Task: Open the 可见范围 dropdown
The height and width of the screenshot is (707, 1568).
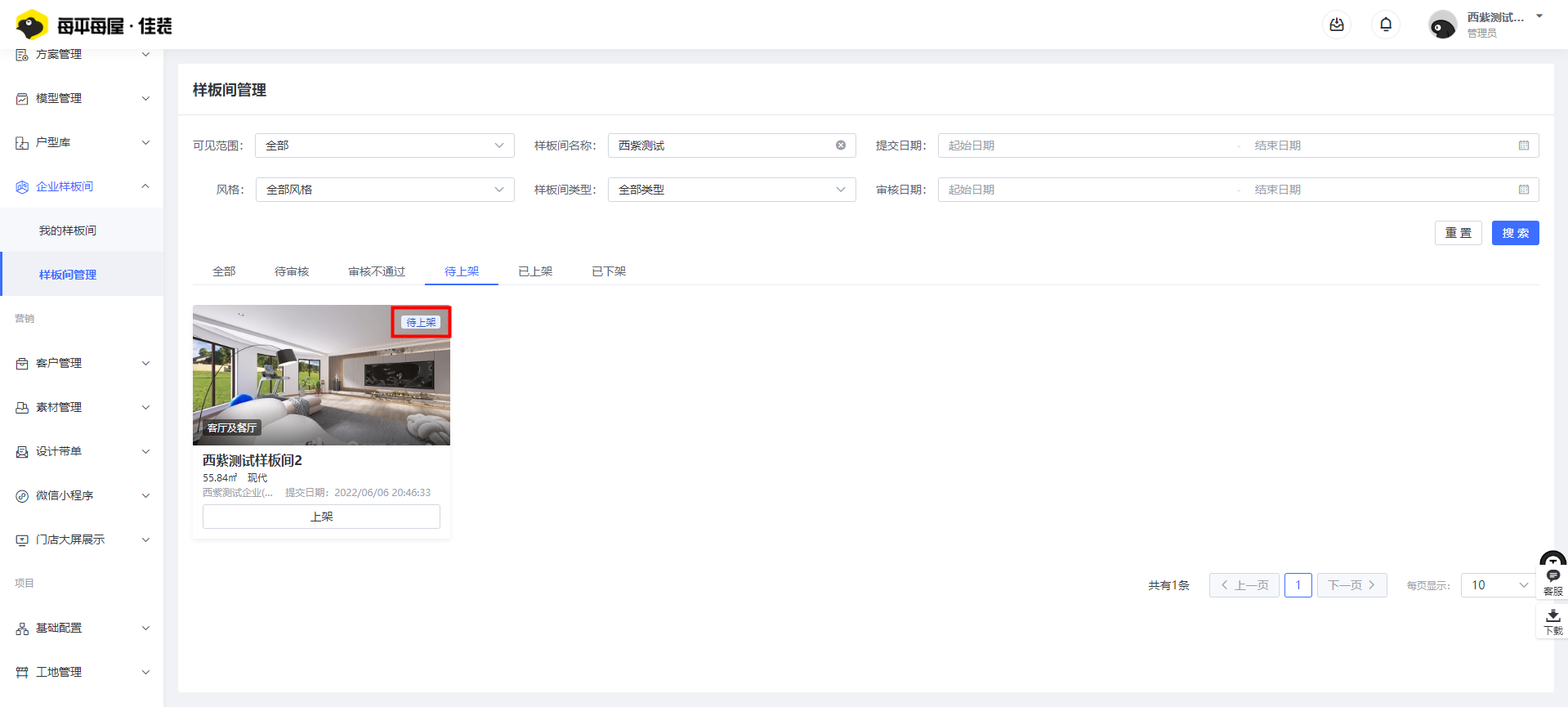Action: (385, 145)
